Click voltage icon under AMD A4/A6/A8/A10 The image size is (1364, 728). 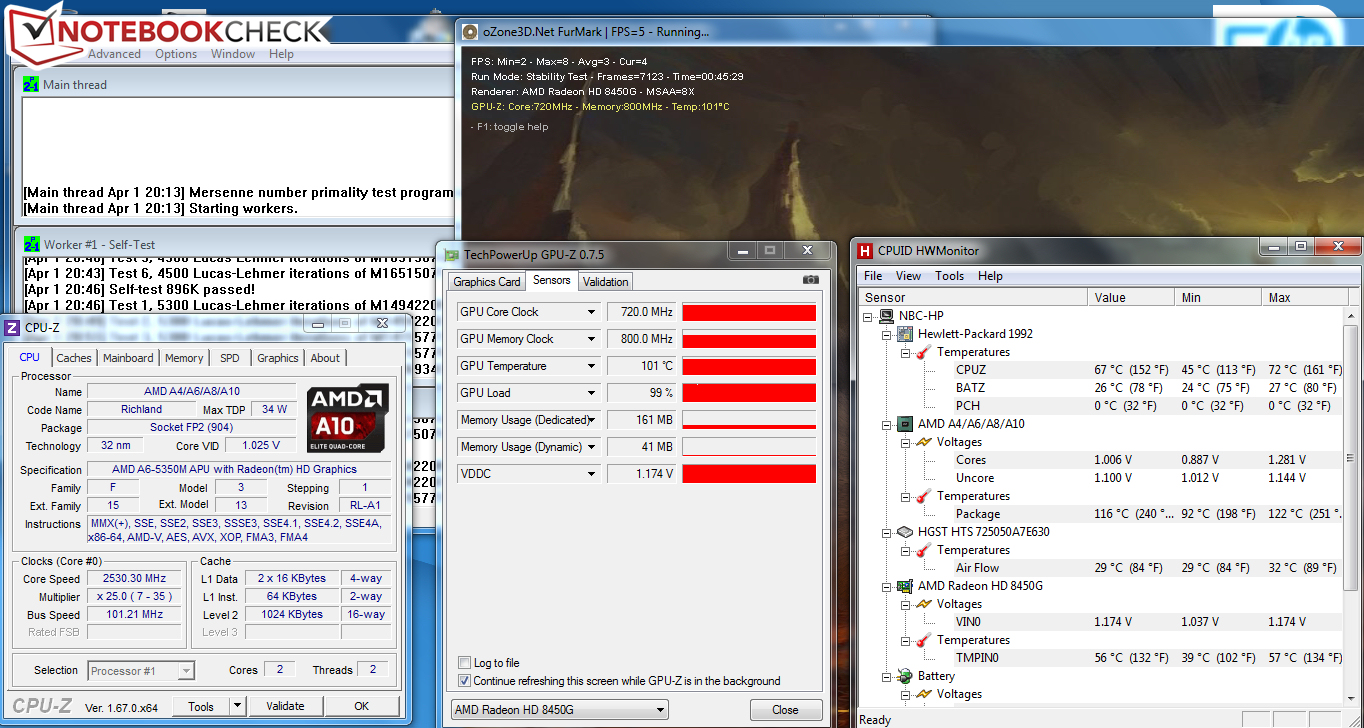coord(923,442)
